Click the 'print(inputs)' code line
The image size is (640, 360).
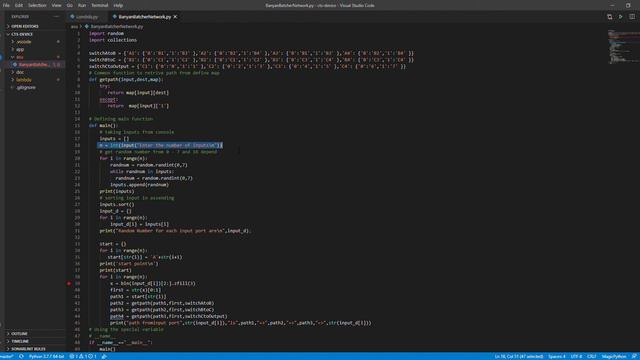click(117, 191)
